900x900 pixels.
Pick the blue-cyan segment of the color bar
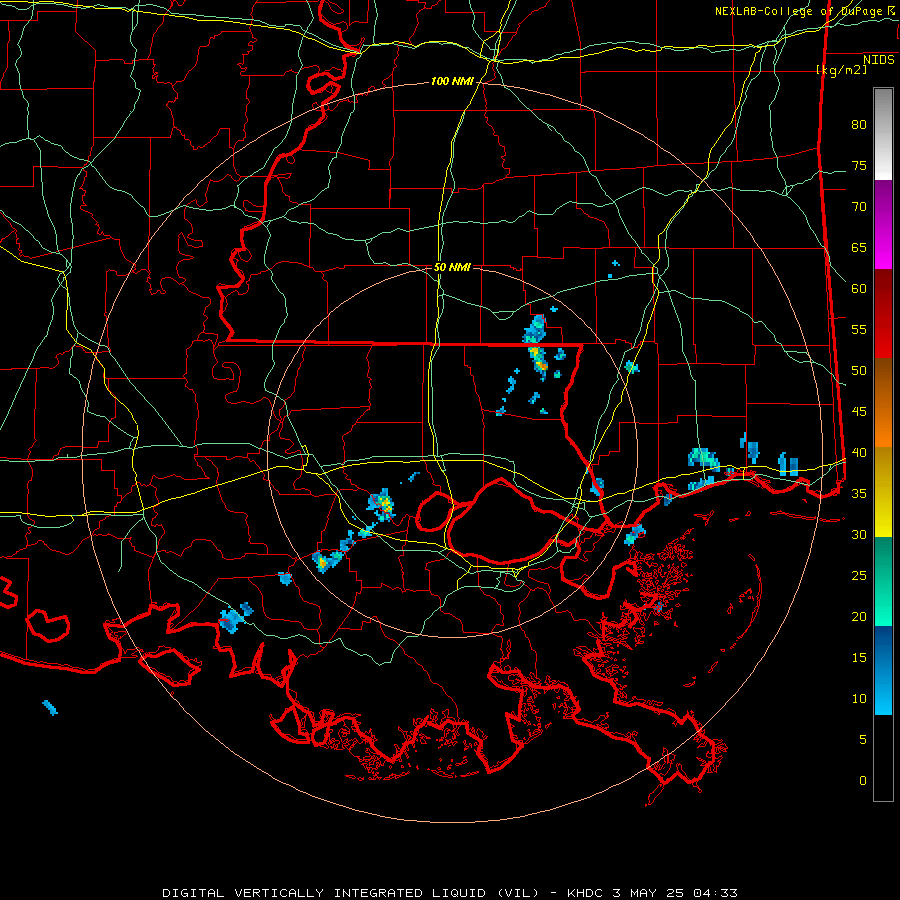tap(883, 670)
